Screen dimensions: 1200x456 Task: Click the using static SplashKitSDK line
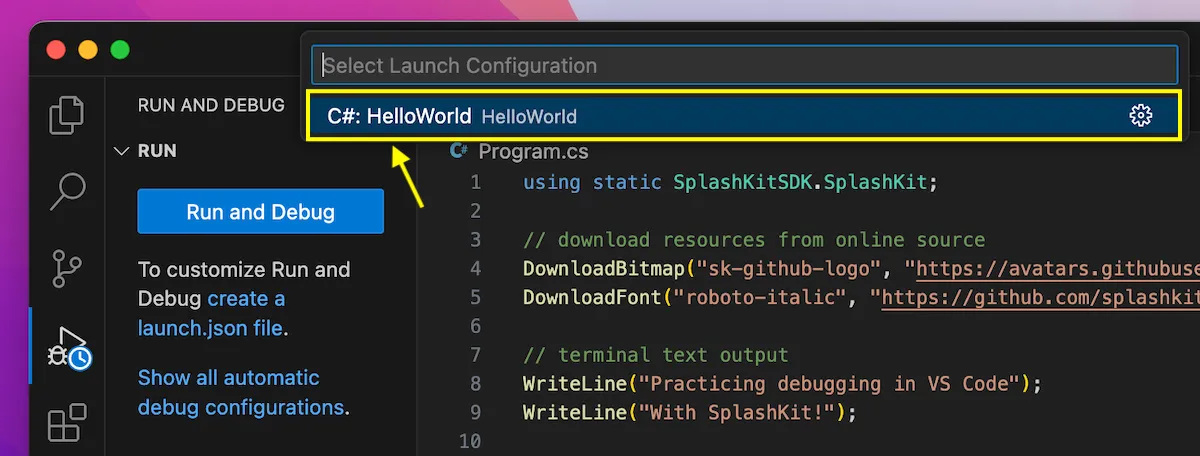(730, 182)
